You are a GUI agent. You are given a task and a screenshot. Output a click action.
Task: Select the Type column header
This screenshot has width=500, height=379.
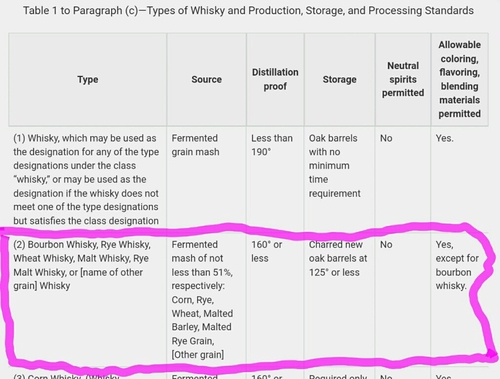tap(88, 79)
